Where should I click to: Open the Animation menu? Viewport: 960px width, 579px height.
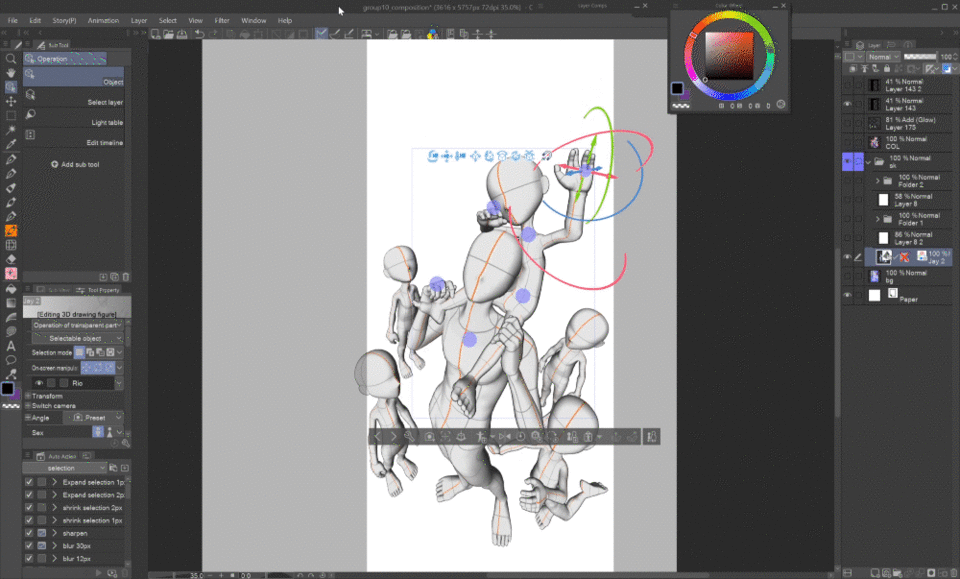tap(103, 20)
